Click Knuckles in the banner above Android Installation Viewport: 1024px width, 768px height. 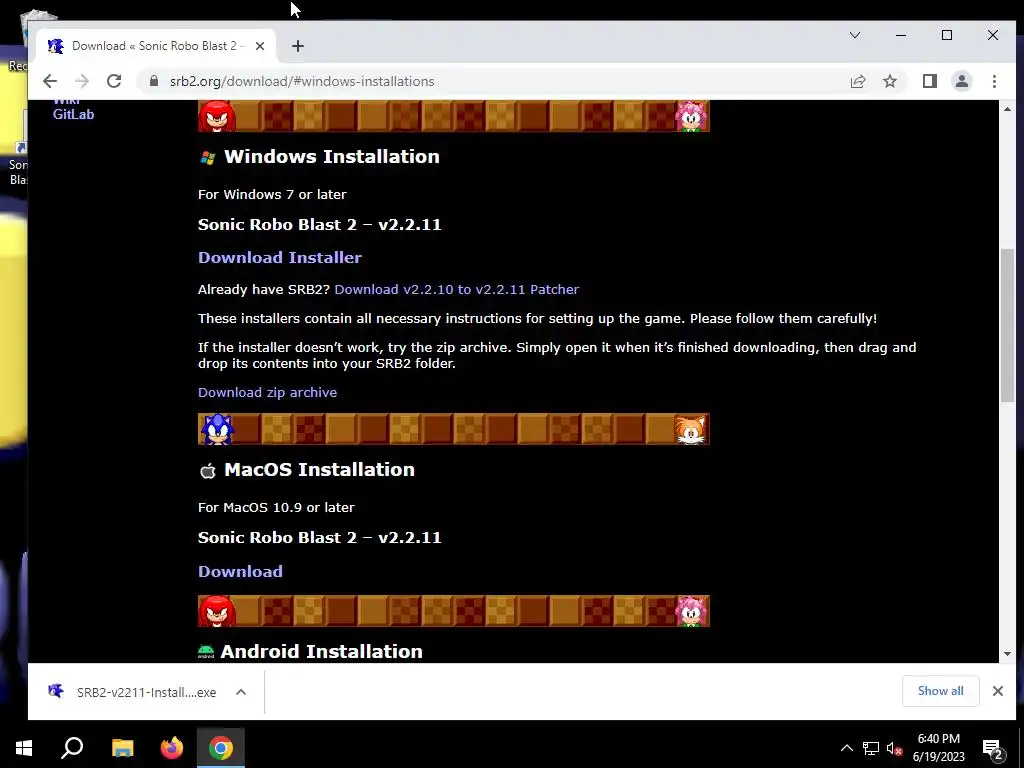[217, 611]
